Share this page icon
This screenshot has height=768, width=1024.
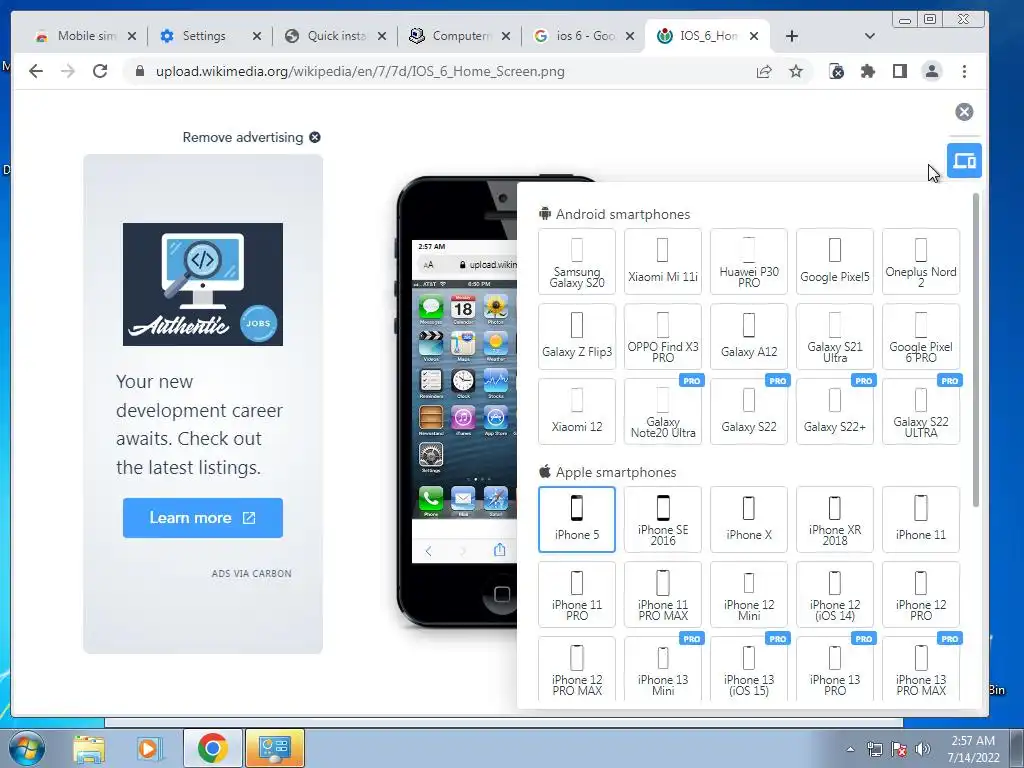pyautogui.click(x=763, y=71)
